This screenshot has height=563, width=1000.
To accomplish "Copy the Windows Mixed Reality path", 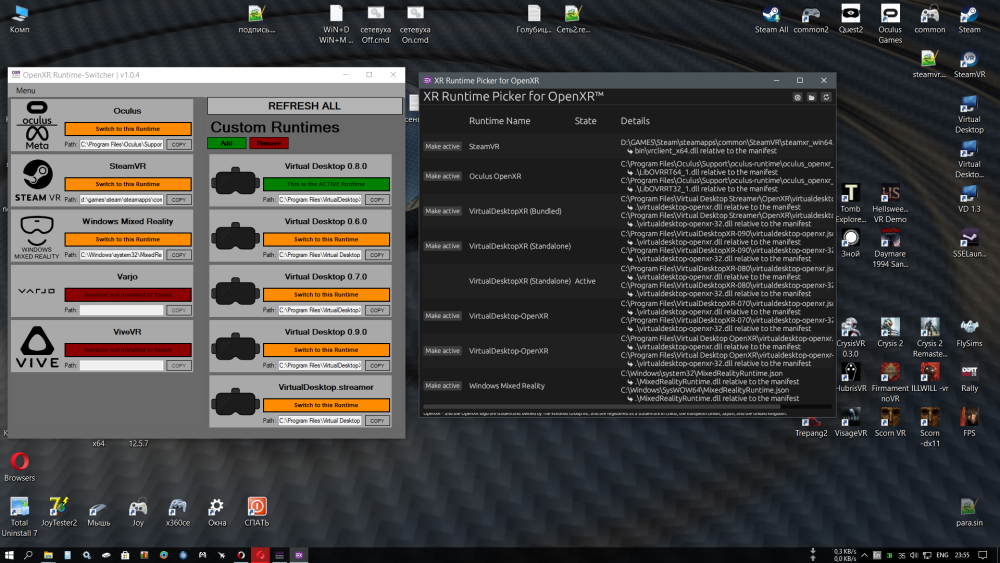I will 179,255.
